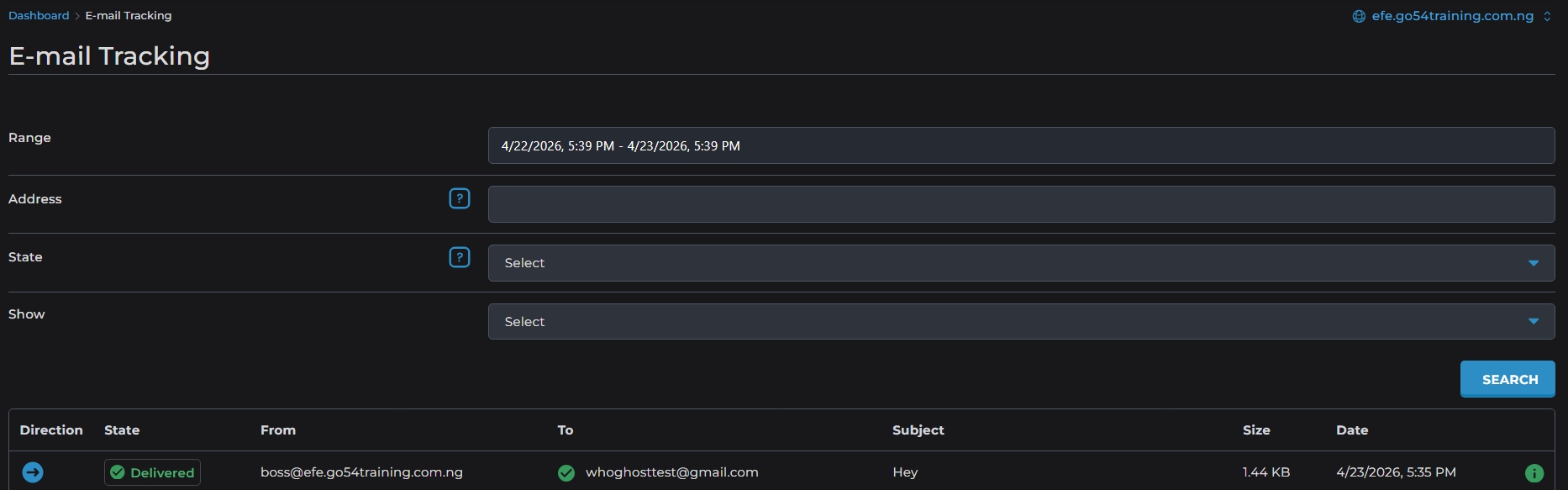Viewport: 1568px width, 490px height.
Task: Click the green checkmark beside recipient address
Action: tap(566, 473)
